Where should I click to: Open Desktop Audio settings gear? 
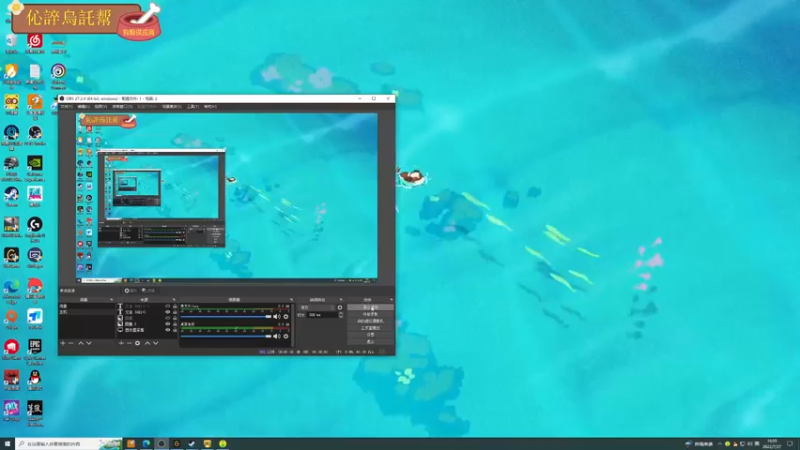[x=286, y=336]
